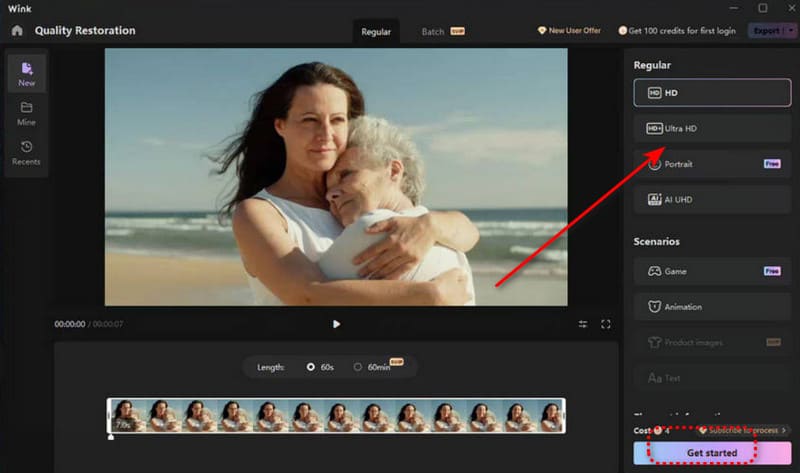Open the Export dropdown arrow

coord(790,31)
